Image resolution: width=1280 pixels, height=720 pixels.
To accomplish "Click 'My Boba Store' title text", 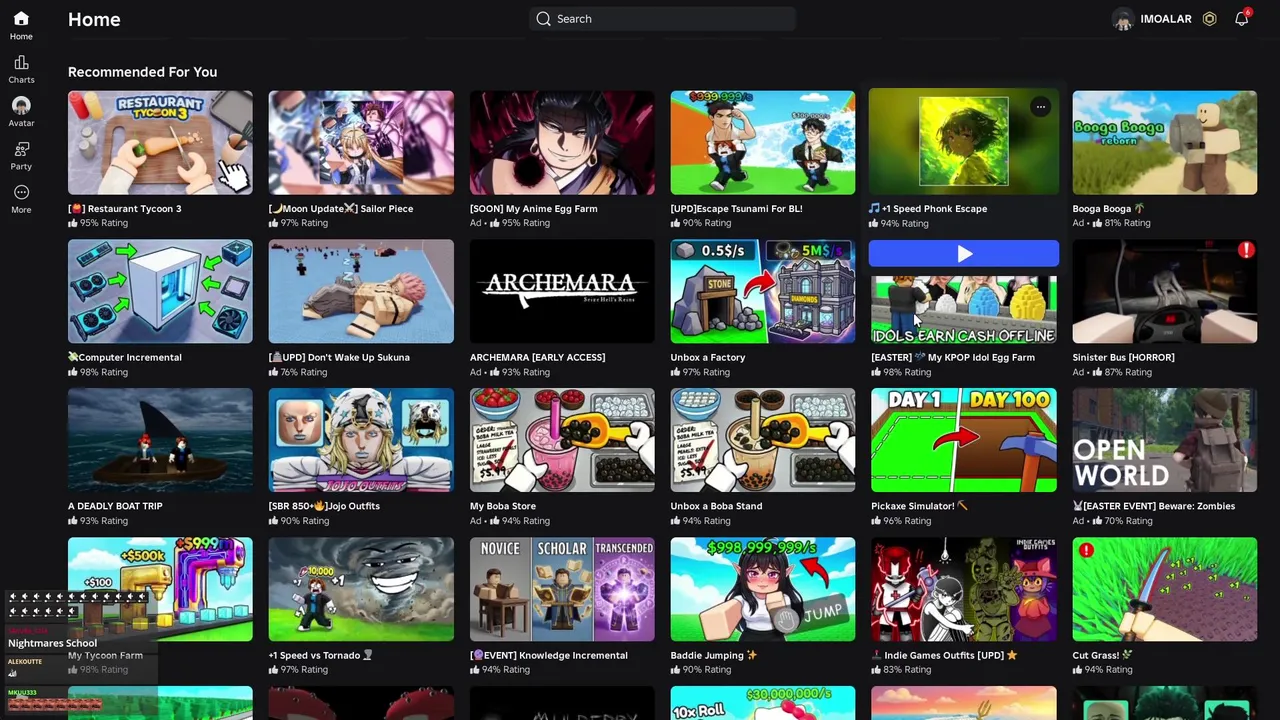I will pos(503,506).
